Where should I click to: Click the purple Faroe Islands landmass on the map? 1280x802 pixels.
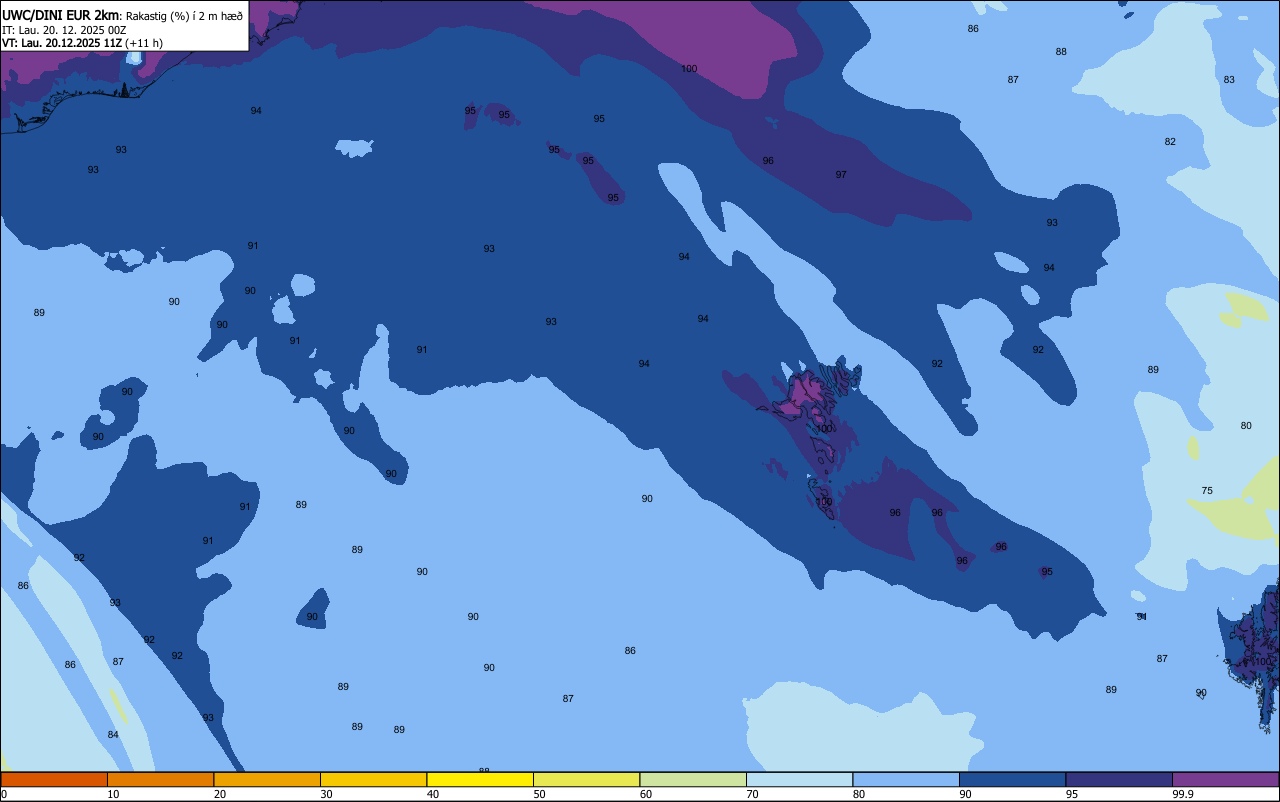(810, 393)
